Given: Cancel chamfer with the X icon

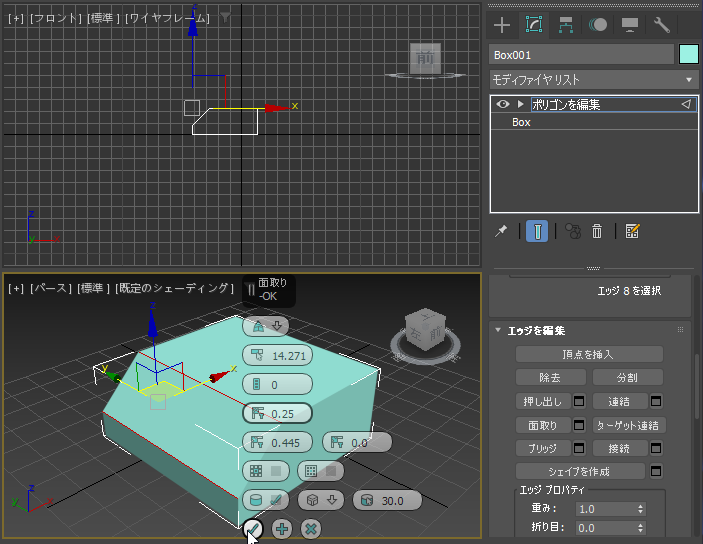Looking at the screenshot, I should (311, 529).
